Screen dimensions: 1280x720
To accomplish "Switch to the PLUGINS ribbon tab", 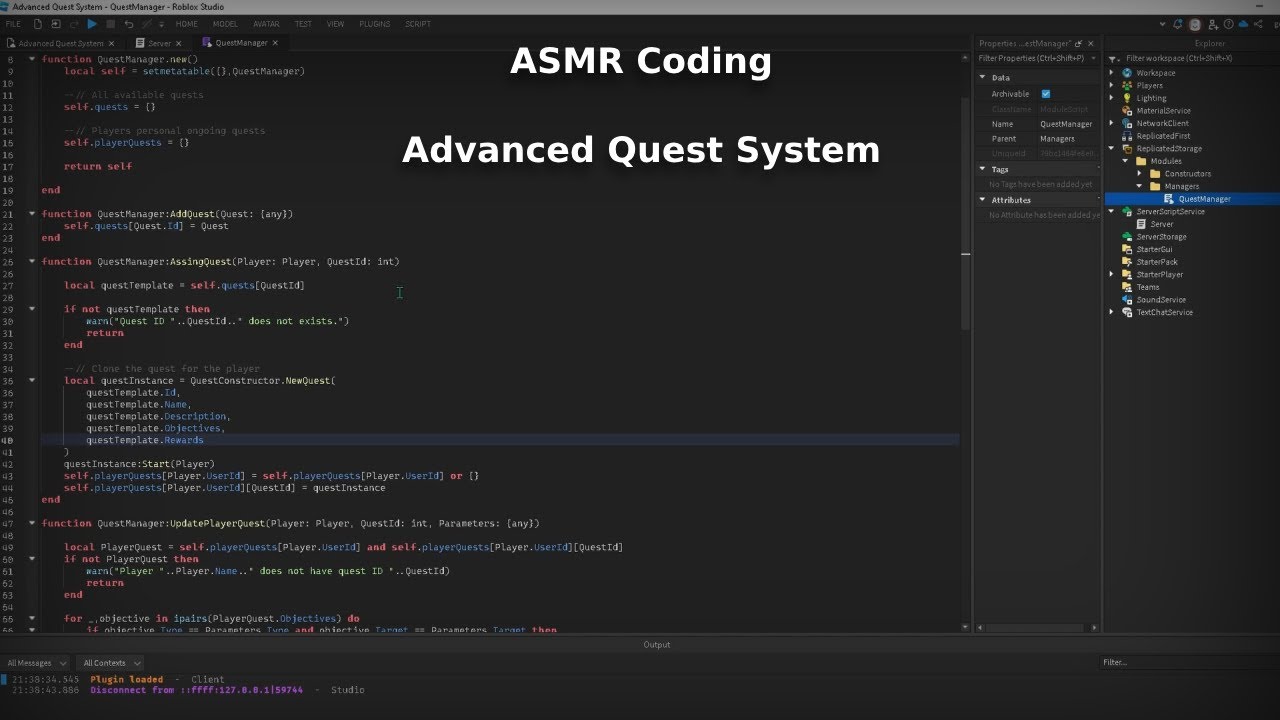I will click(x=374, y=24).
